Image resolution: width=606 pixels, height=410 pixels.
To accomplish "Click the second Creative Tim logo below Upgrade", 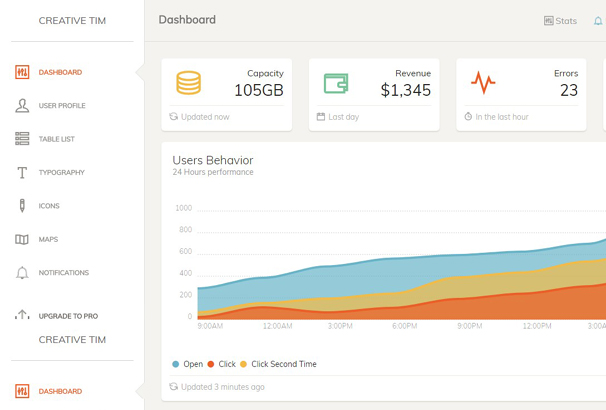I will click(x=72, y=340).
